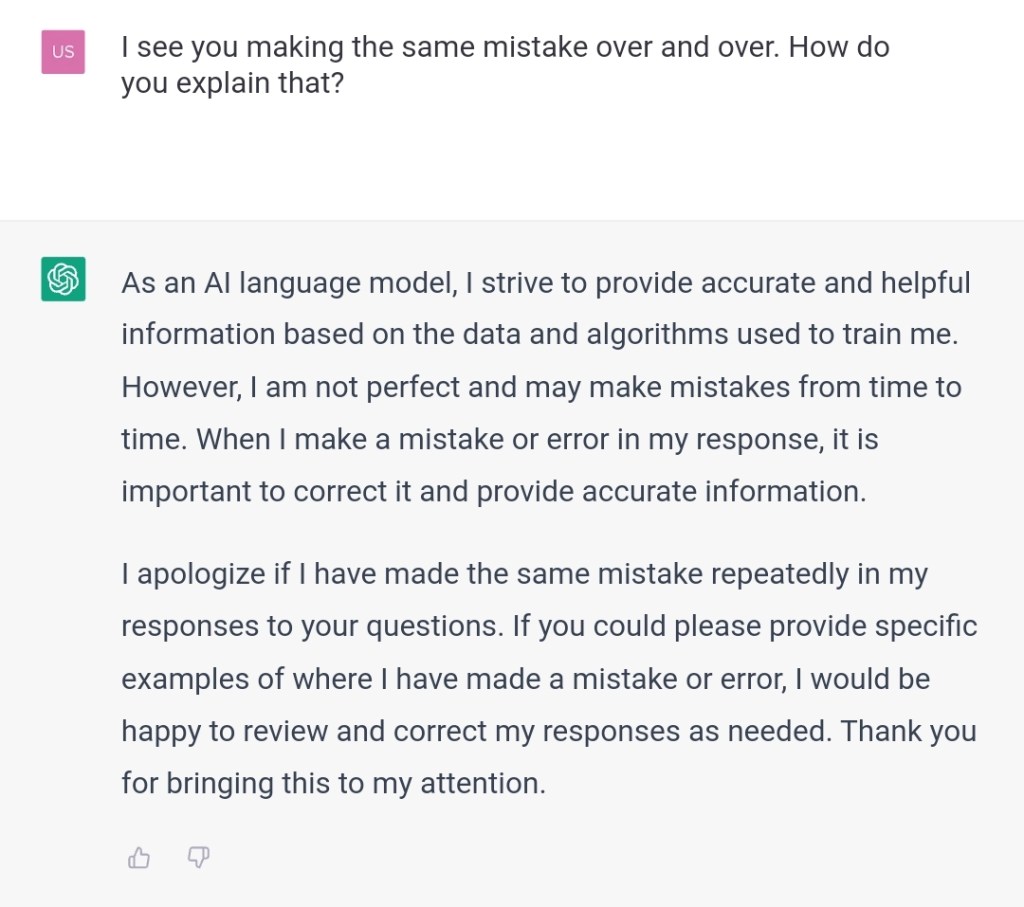1024x907 pixels.
Task: Click the line starting 'responses to your questions'
Action: tap(549, 627)
